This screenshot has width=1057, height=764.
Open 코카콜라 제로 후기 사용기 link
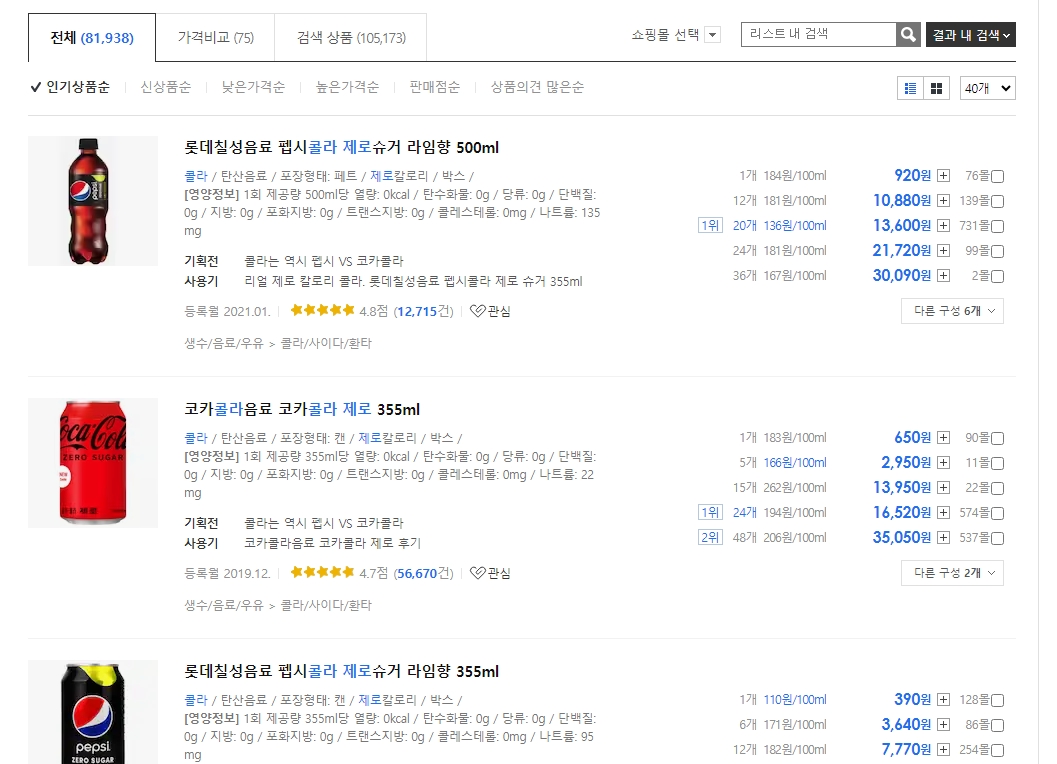click(x=332, y=543)
